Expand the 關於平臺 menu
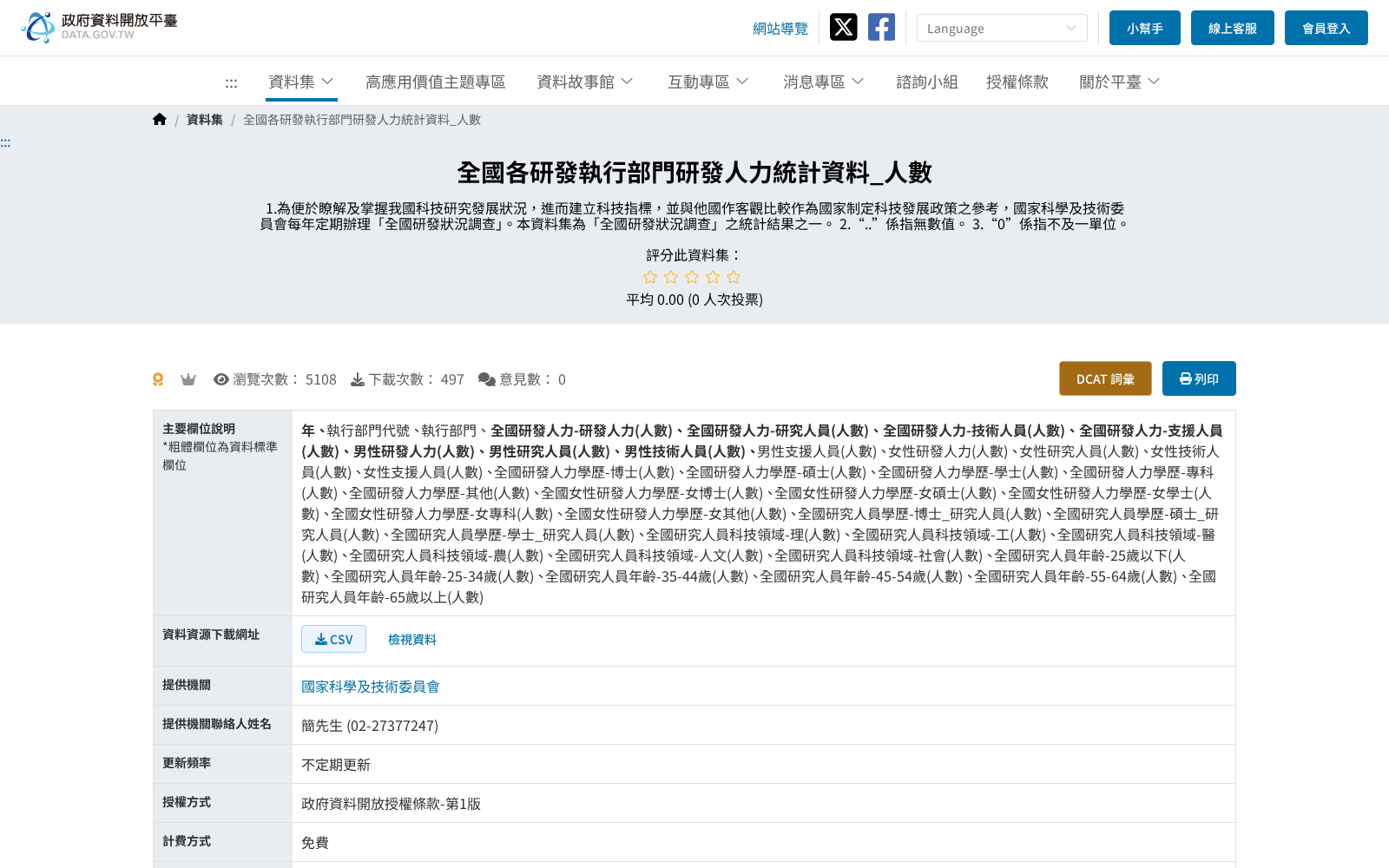Viewport: 1389px width, 868px height. point(1120,82)
